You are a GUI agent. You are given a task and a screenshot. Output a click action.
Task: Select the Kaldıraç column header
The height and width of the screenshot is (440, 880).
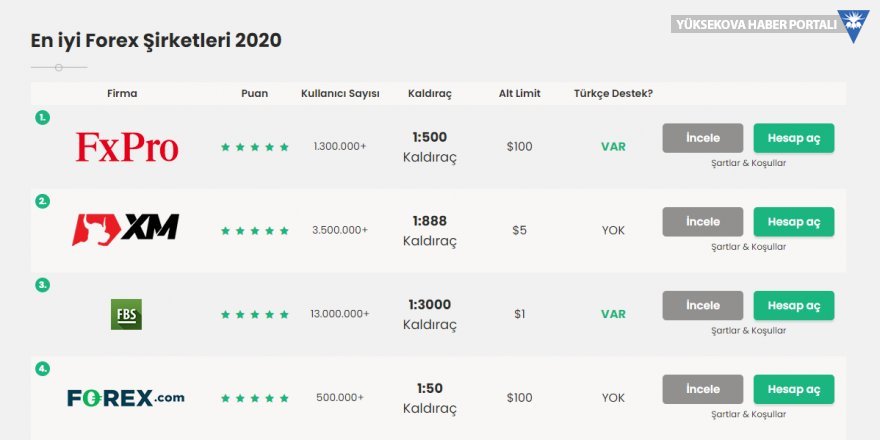pyautogui.click(x=430, y=94)
